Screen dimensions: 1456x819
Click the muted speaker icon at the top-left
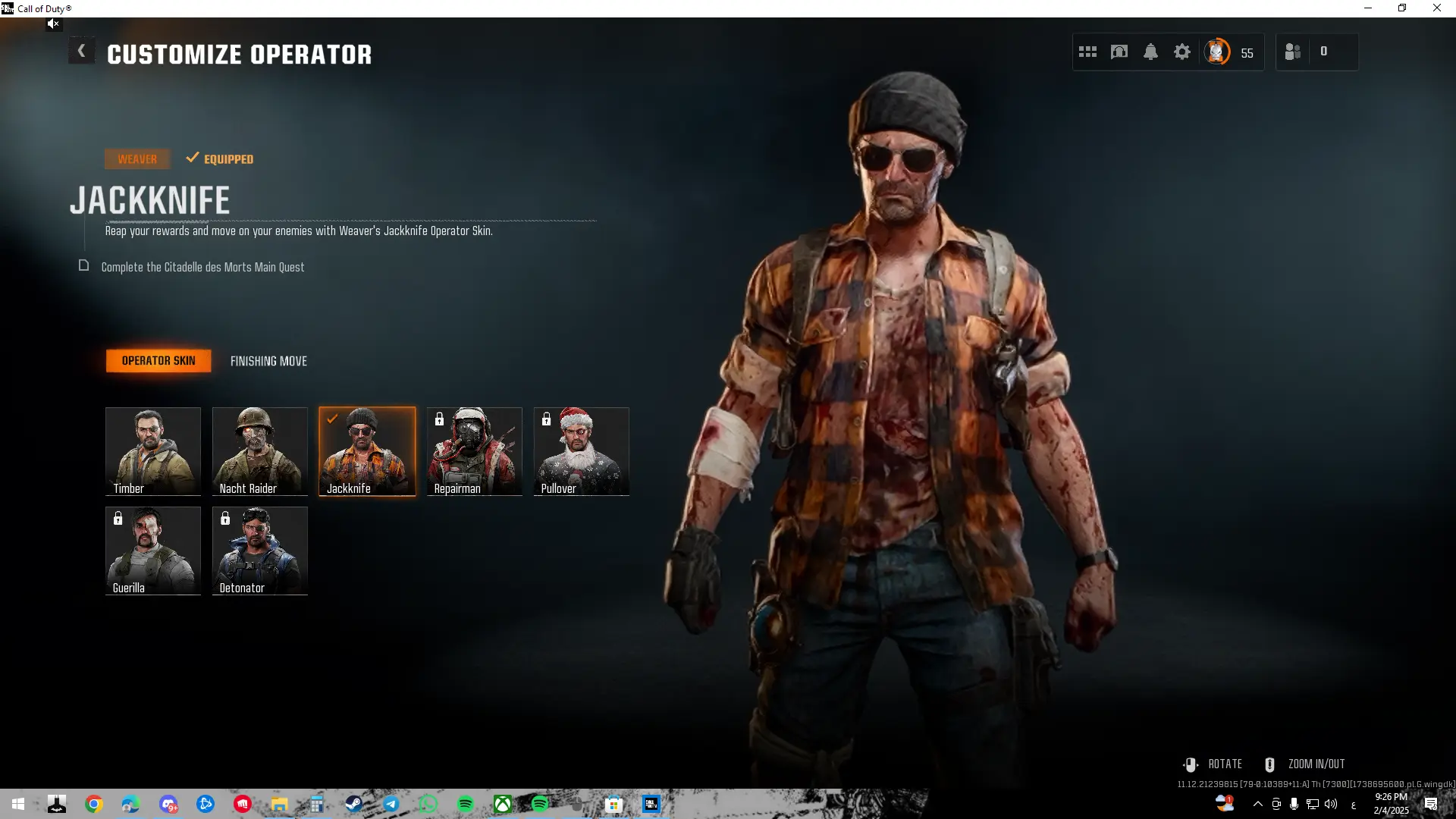(52, 24)
